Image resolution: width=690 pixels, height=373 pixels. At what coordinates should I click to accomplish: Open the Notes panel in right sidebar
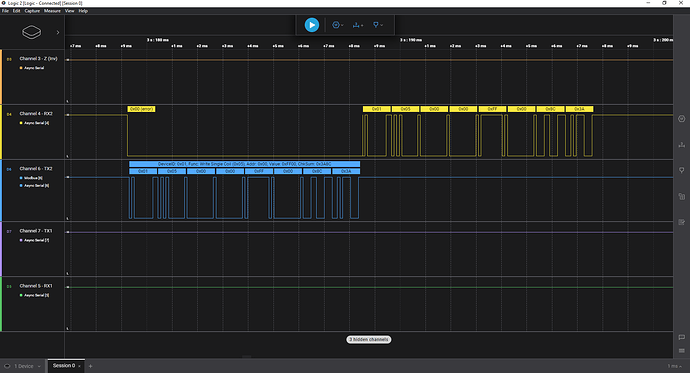coord(682,222)
